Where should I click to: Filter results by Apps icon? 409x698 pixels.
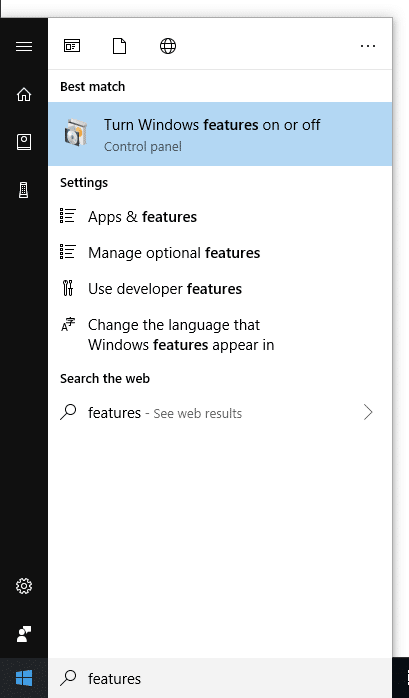(x=72, y=46)
